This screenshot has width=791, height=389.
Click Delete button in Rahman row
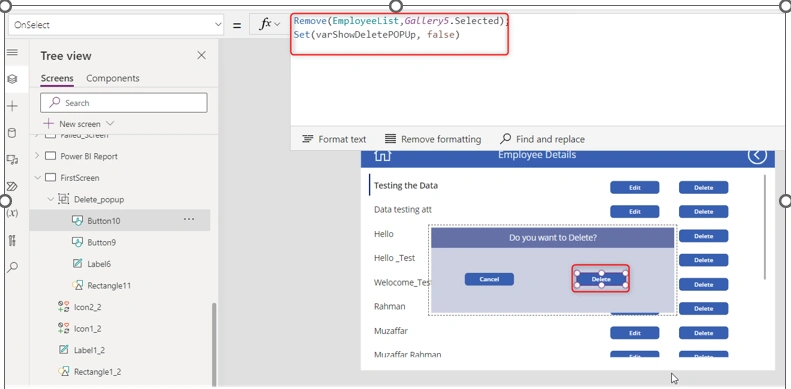coord(703,308)
